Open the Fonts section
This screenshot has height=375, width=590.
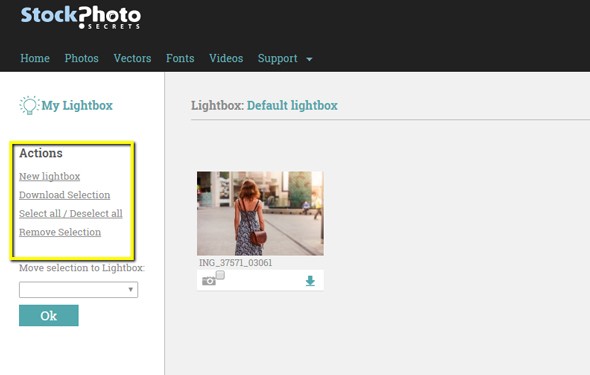[x=180, y=58]
